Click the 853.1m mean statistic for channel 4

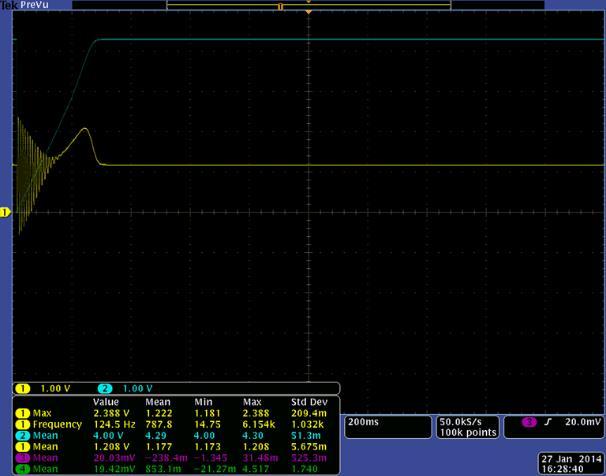(163, 469)
